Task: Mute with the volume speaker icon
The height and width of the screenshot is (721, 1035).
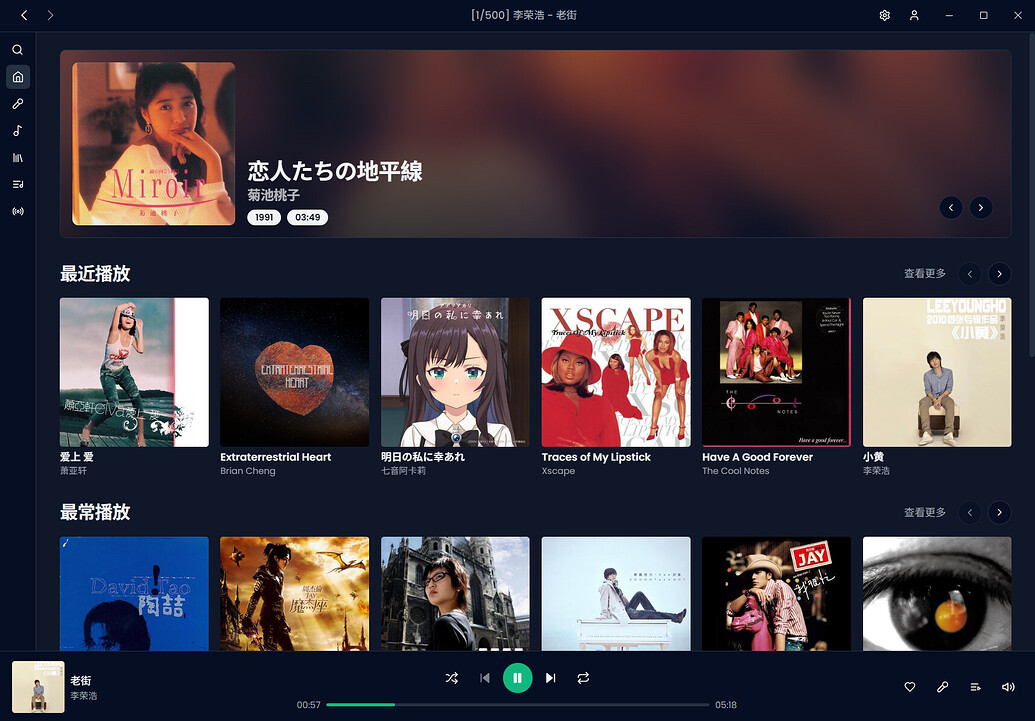Action: [1008, 687]
